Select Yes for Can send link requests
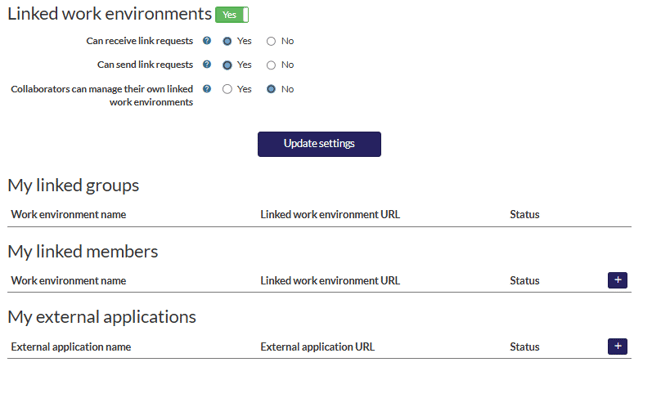 [228, 65]
